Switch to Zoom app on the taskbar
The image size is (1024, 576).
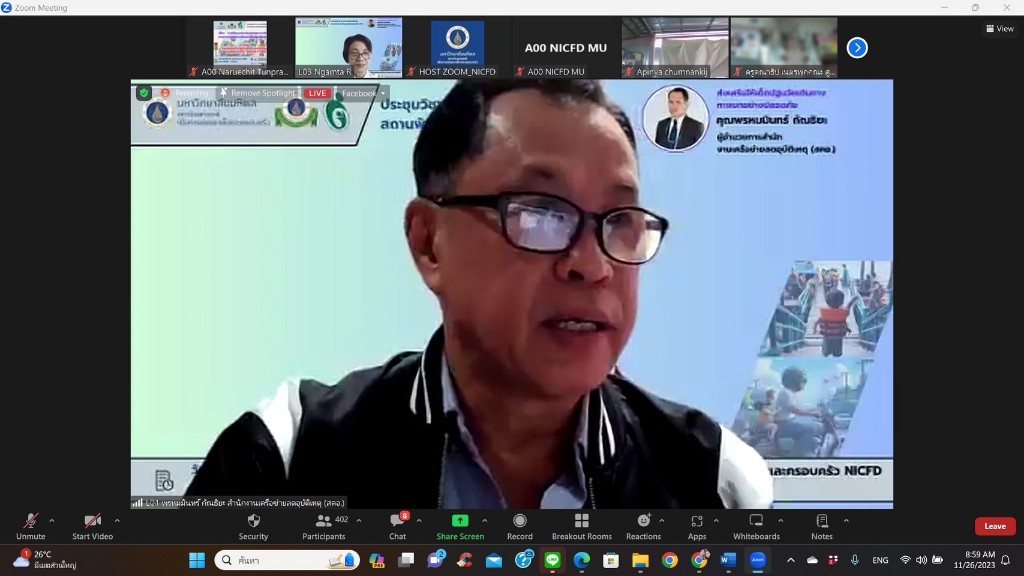pos(758,560)
